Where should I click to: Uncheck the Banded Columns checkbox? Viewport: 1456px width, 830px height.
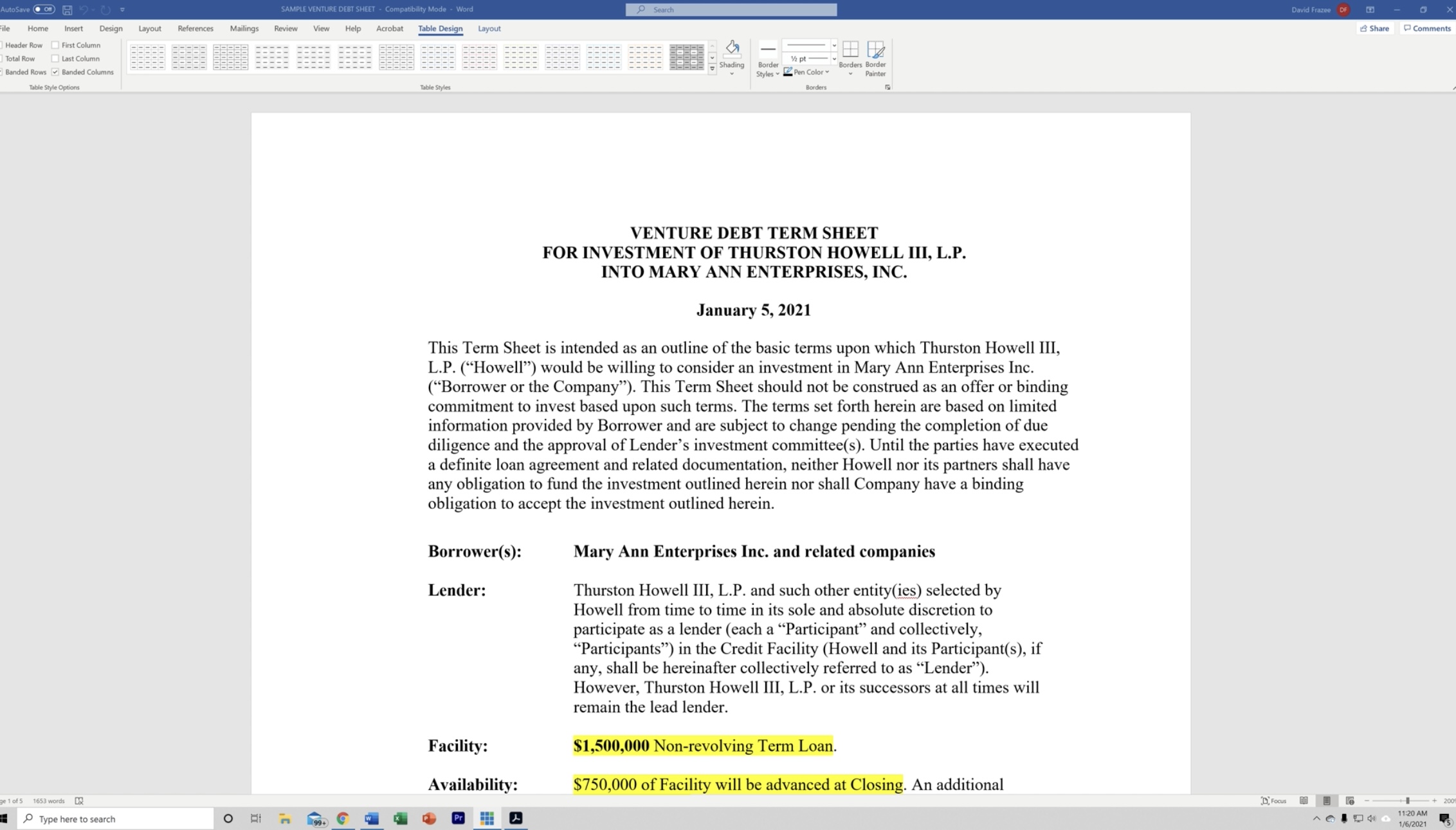click(x=55, y=72)
